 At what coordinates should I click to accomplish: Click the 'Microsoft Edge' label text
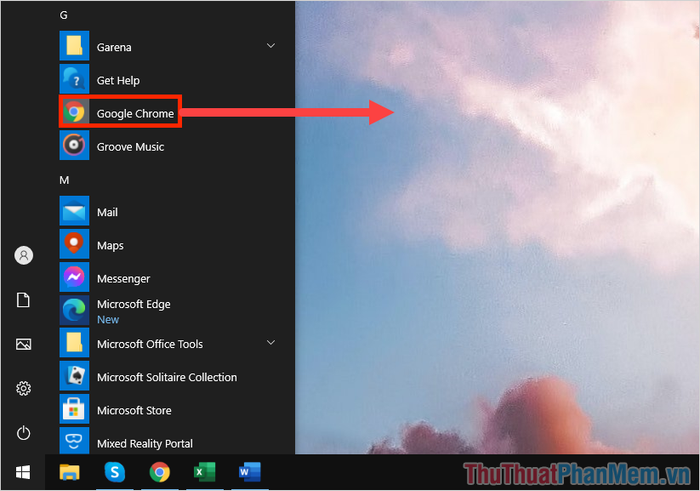[x=134, y=304]
